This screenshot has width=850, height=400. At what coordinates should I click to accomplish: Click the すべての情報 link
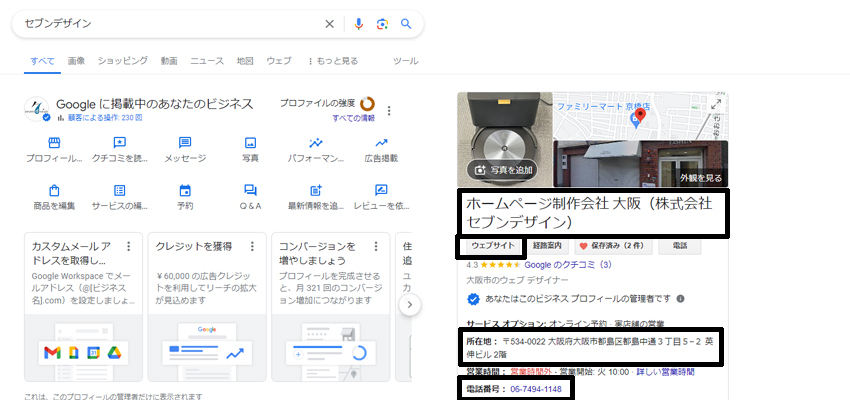353,118
